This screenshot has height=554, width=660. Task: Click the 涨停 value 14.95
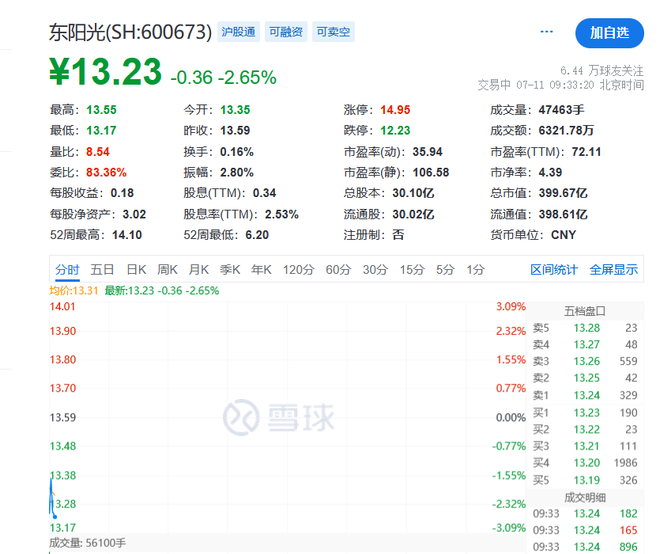point(395,110)
